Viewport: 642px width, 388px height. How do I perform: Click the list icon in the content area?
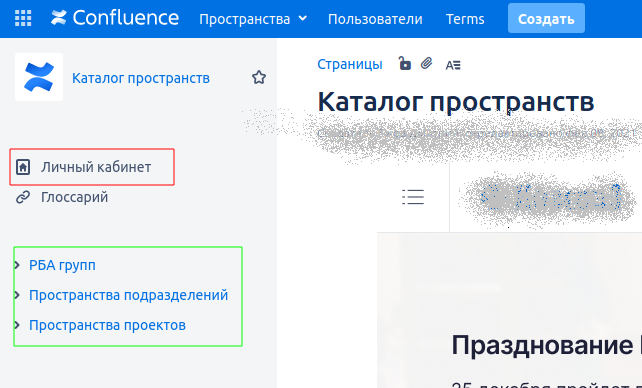413,197
